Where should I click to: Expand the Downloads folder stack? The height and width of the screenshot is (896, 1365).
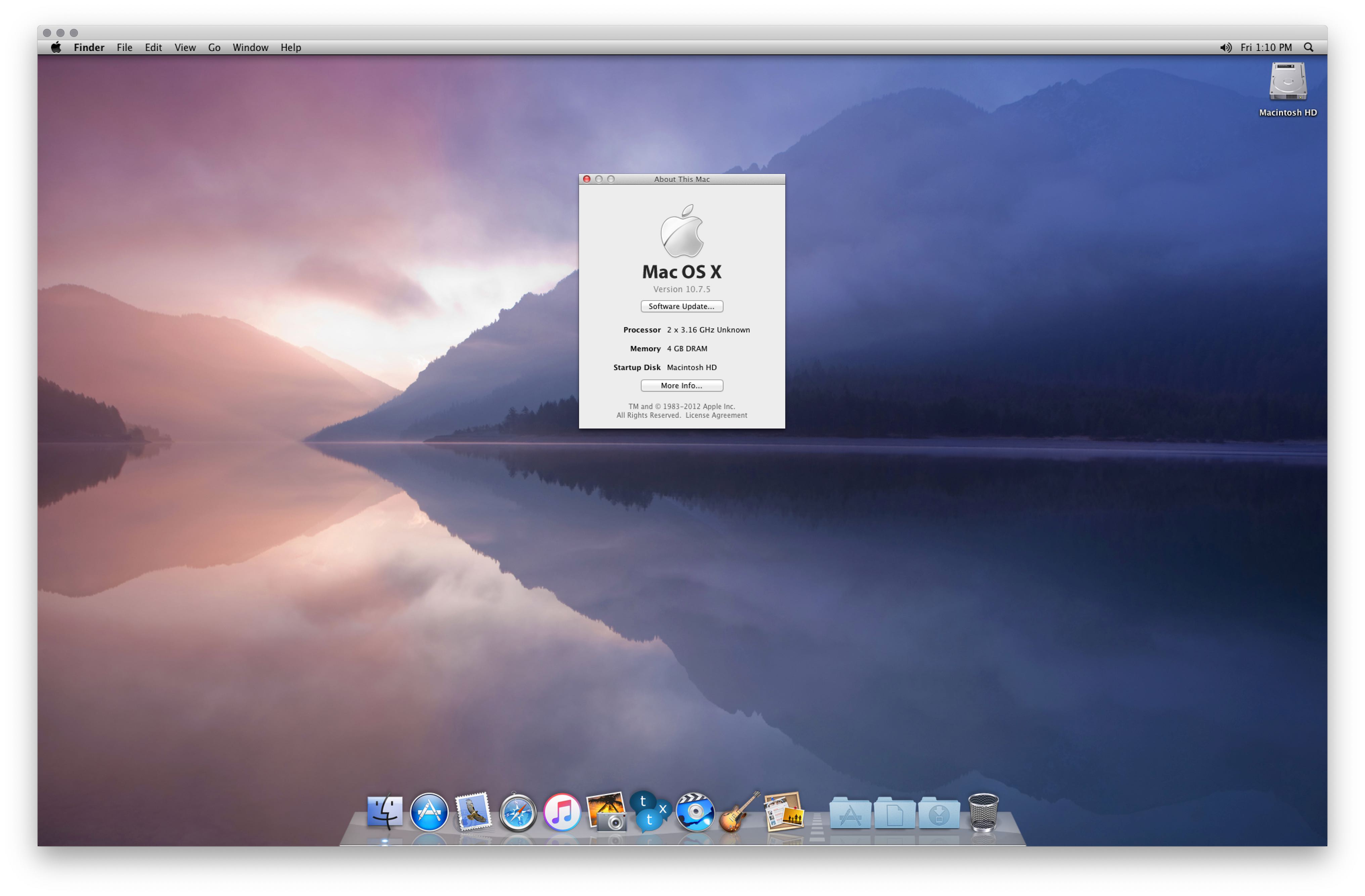[x=939, y=813]
